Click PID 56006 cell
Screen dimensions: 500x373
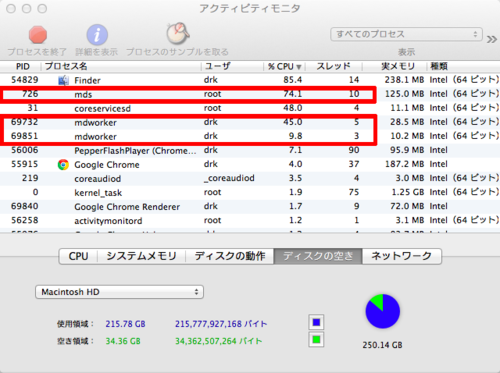(x=25, y=150)
